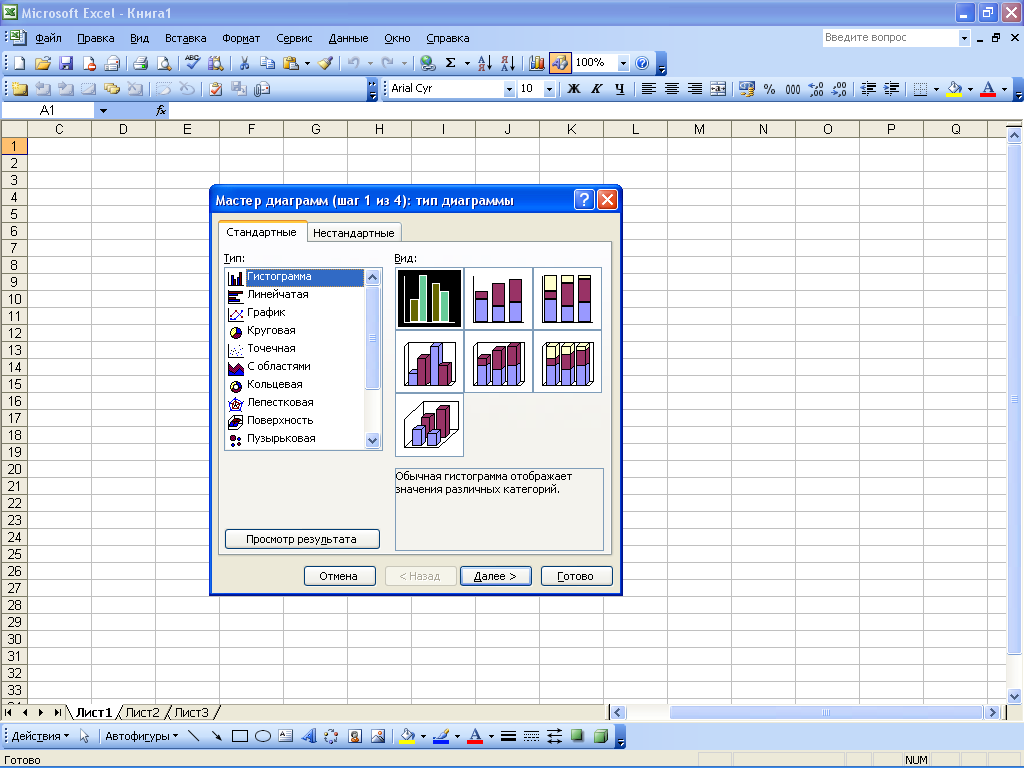This screenshot has height=768, width=1024.
Task: Click the Просмотр результата button
Action: (x=302, y=539)
